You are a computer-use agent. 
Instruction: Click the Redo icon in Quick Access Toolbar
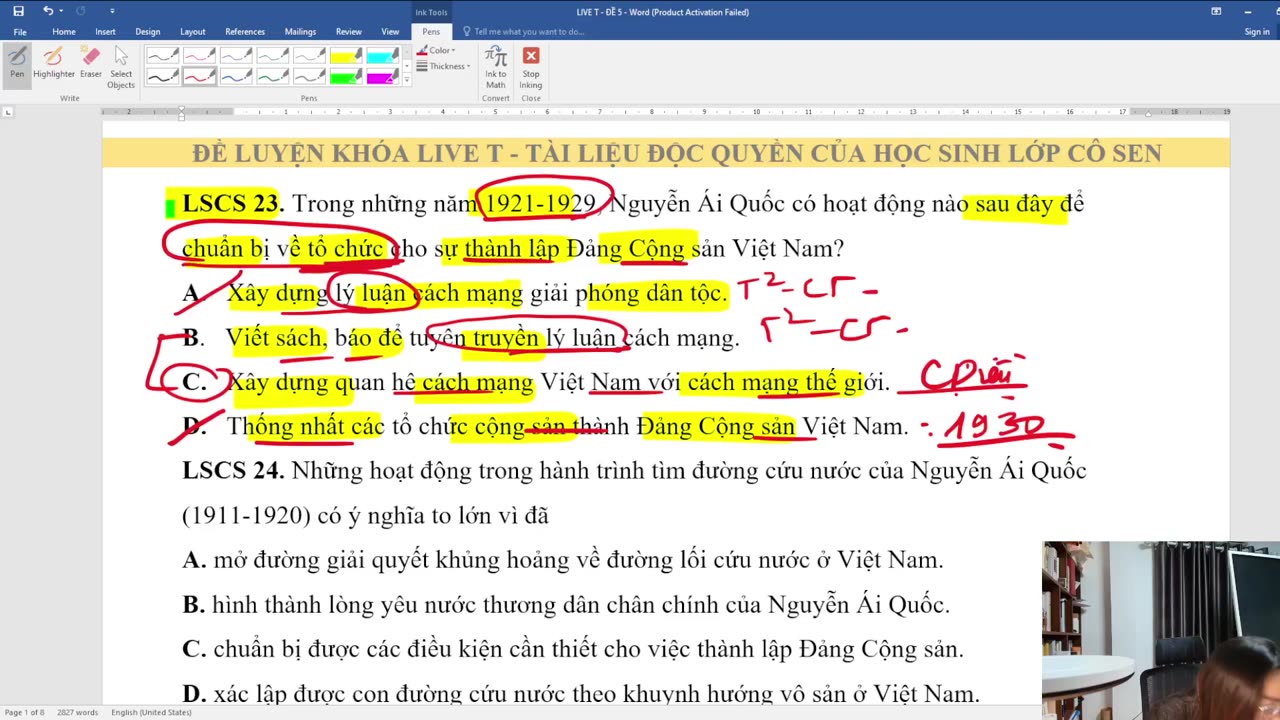coord(82,11)
